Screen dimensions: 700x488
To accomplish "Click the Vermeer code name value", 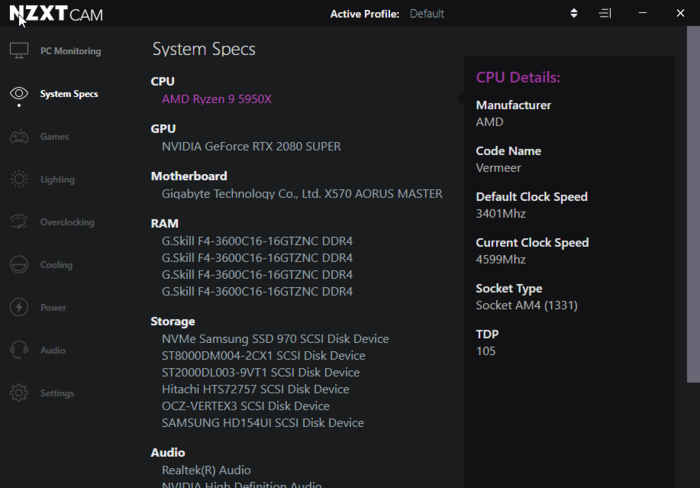I will pyautogui.click(x=498, y=168).
